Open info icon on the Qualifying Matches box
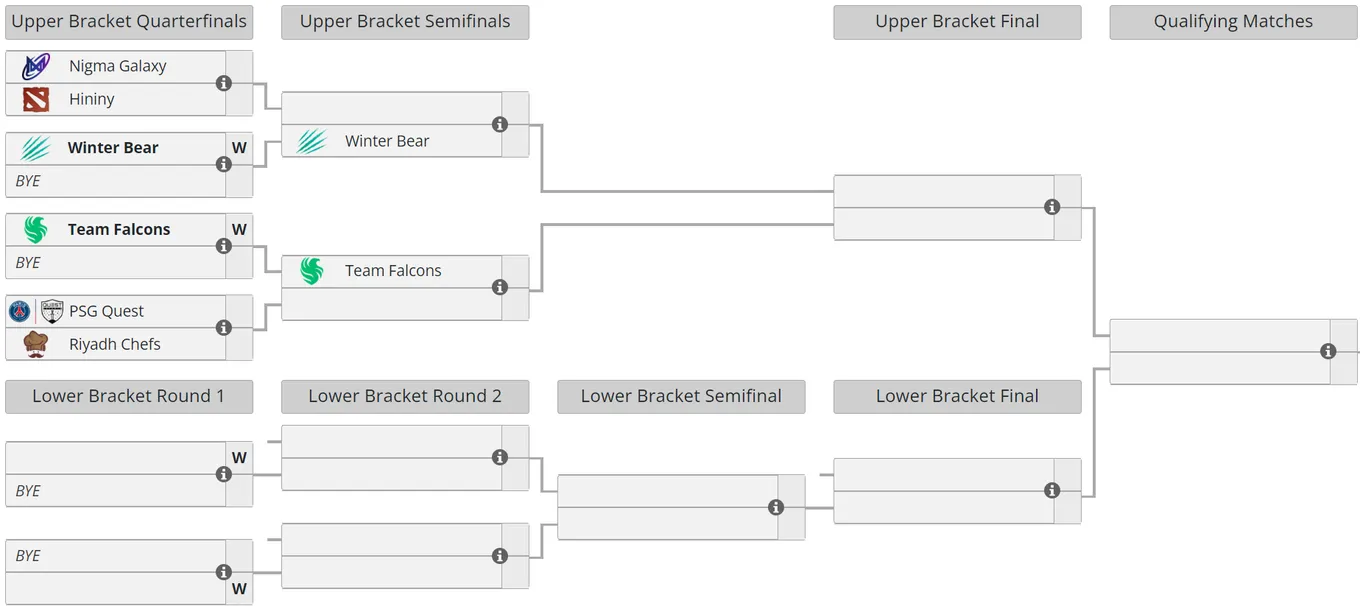The height and width of the screenshot is (606, 1360). [x=1328, y=351]
